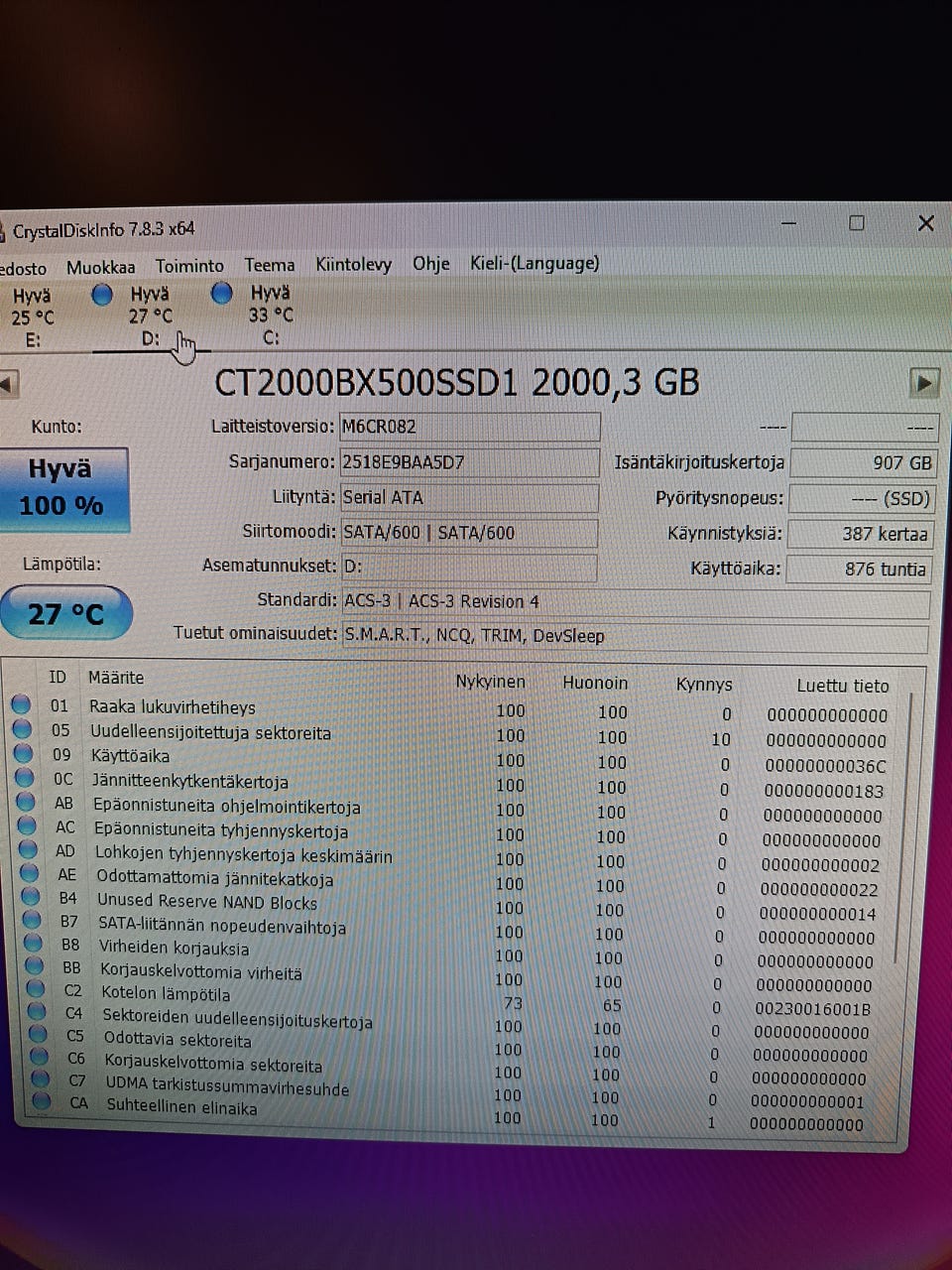Click status dot for Jännitteenkytkentäkertoja
Screen dimensions: 952x1270
(25, 778)
